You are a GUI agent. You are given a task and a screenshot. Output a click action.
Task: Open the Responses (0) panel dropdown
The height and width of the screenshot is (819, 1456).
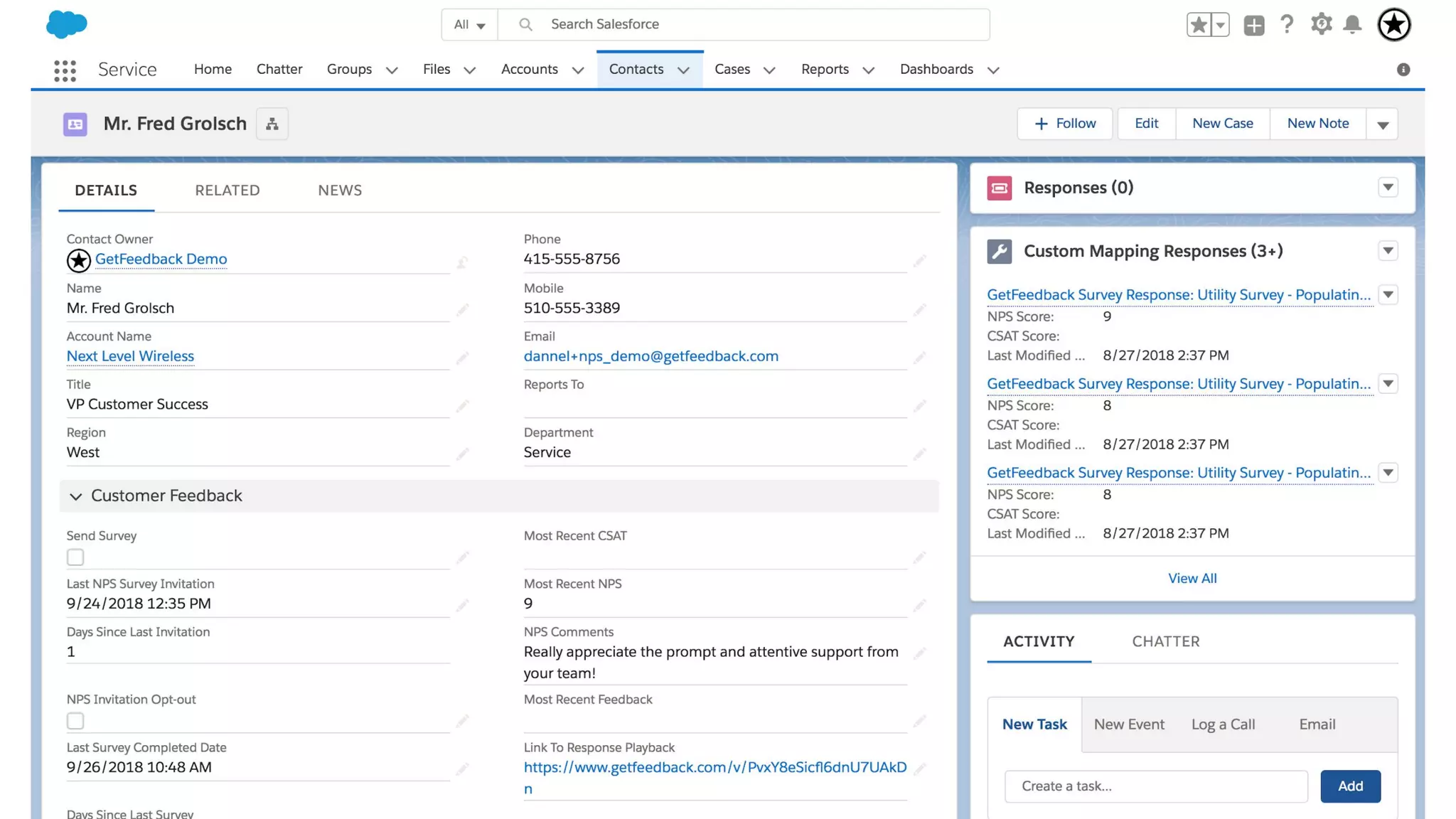(1388, 188)
